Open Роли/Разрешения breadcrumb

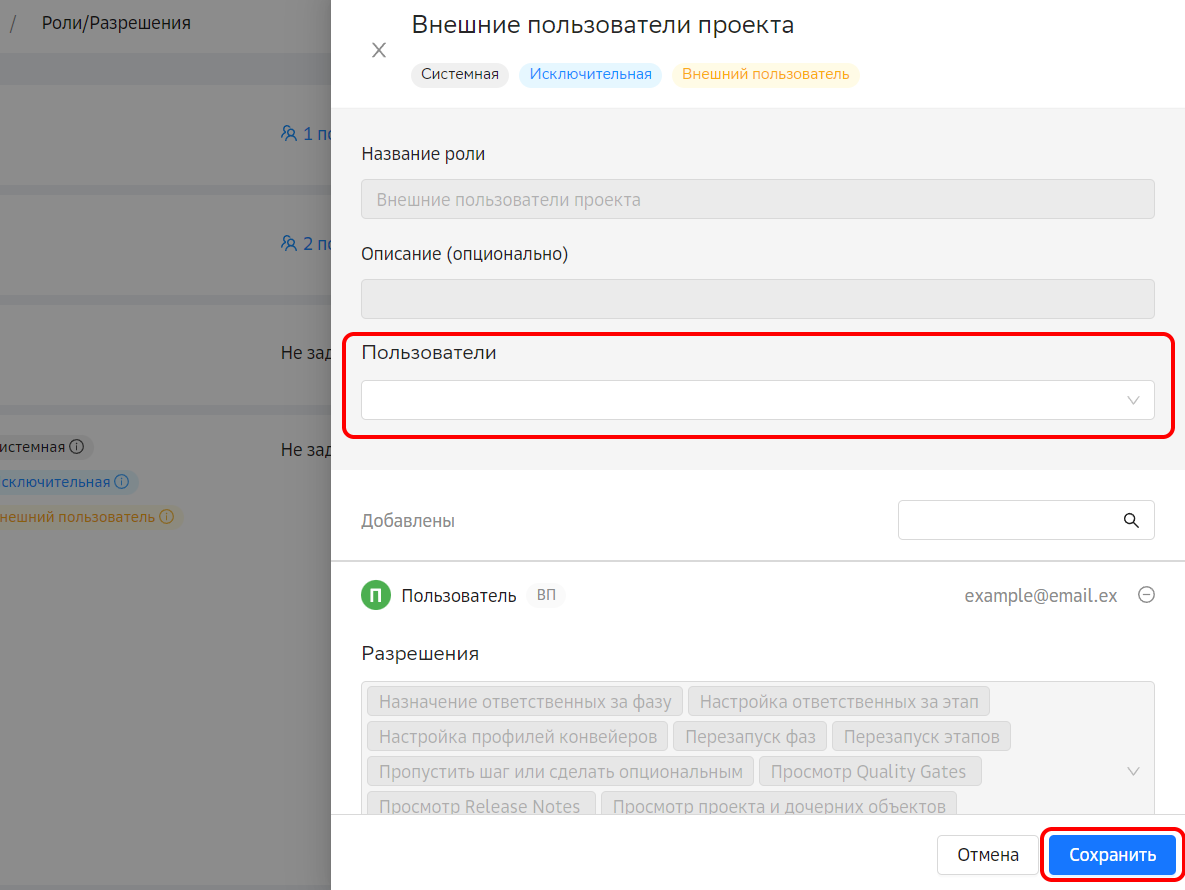tap(116, 22)
